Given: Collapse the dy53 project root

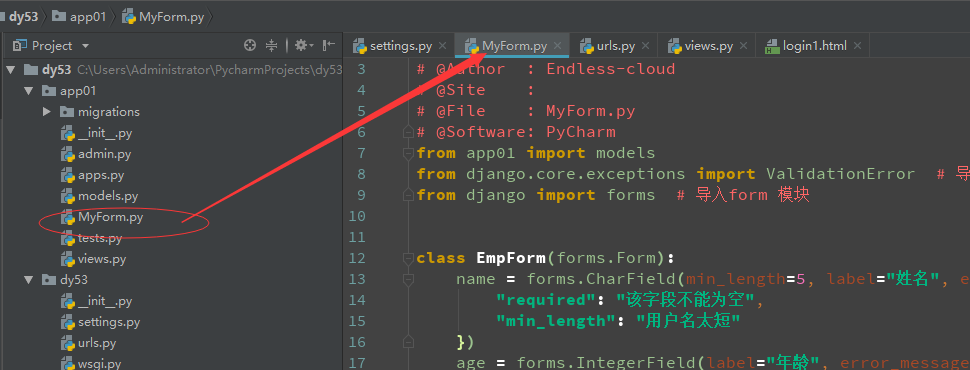Looking at the screenshot, I should click(10, 69).
